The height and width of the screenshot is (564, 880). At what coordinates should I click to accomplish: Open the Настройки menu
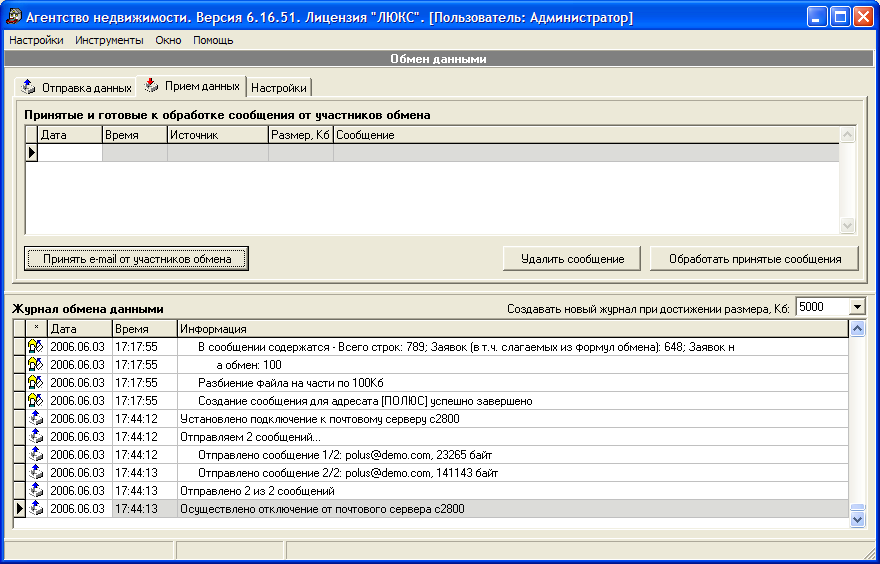click(36, 40)
